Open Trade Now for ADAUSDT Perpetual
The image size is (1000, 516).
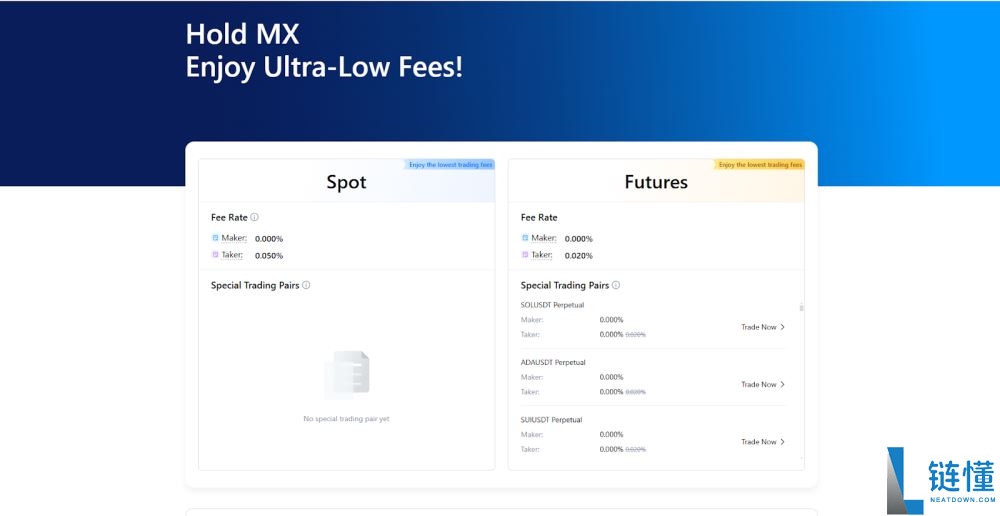(763, 385)
